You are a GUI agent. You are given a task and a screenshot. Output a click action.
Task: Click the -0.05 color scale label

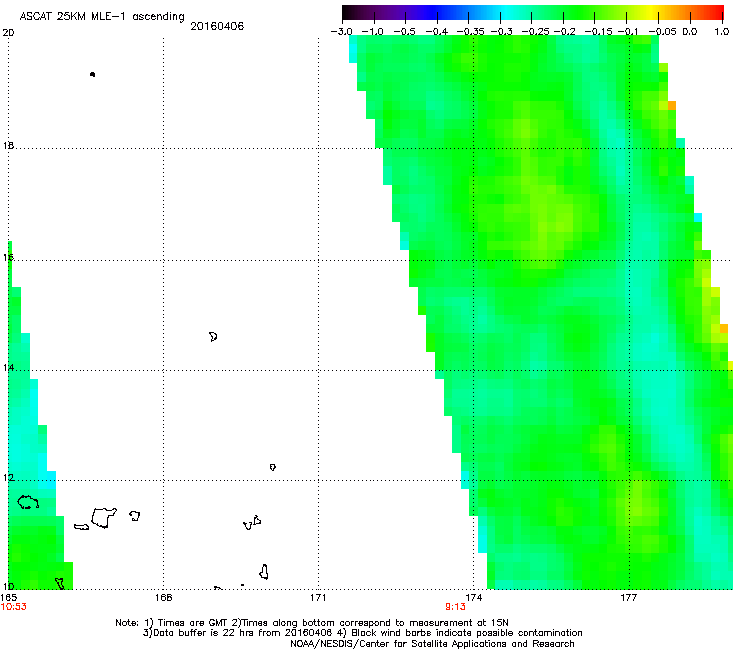(x=662, y=32)
